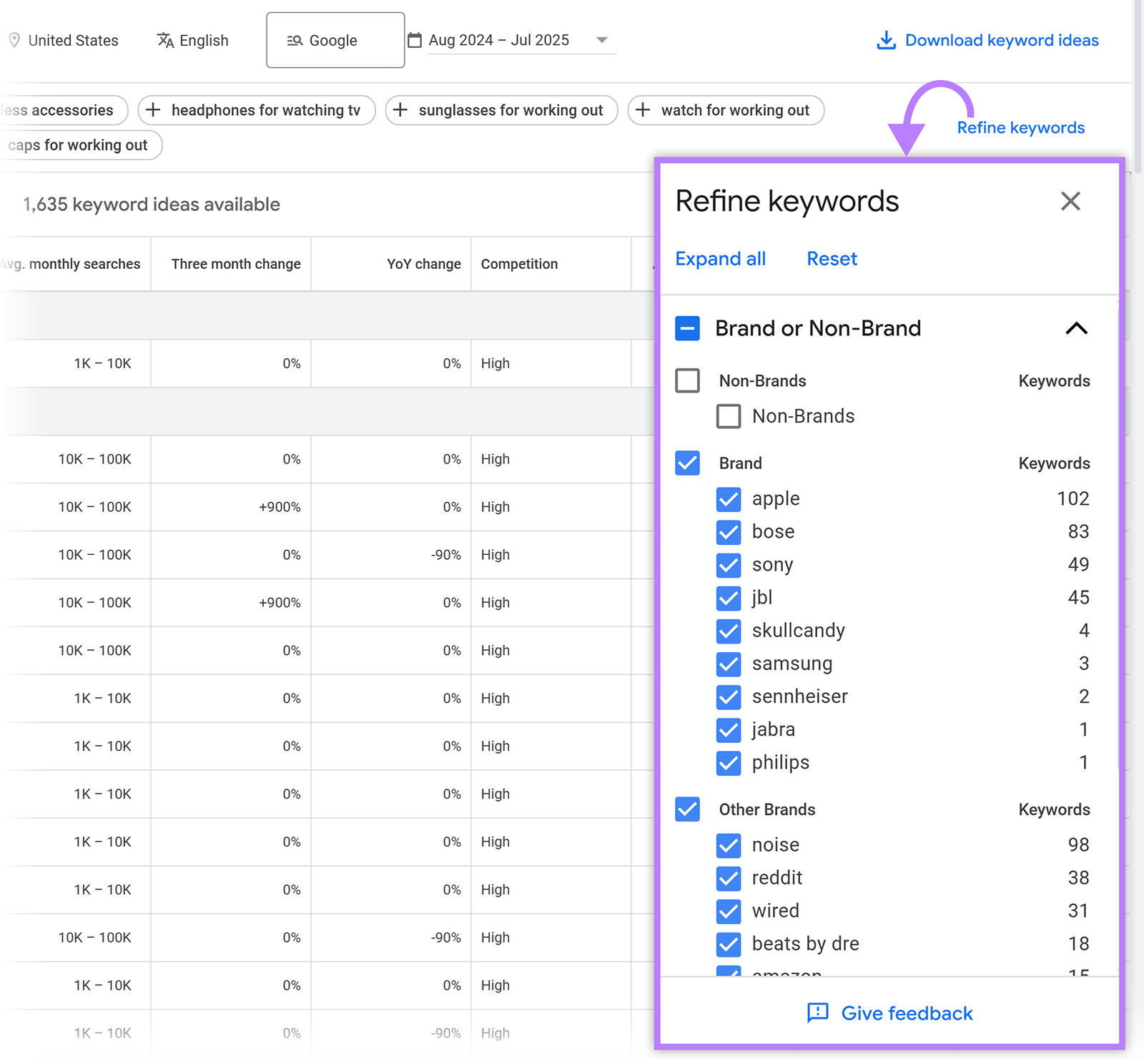Close the Refine keywords panel with the X
This screenshot has height=1064, width=1144.
tap(1070, 201)
